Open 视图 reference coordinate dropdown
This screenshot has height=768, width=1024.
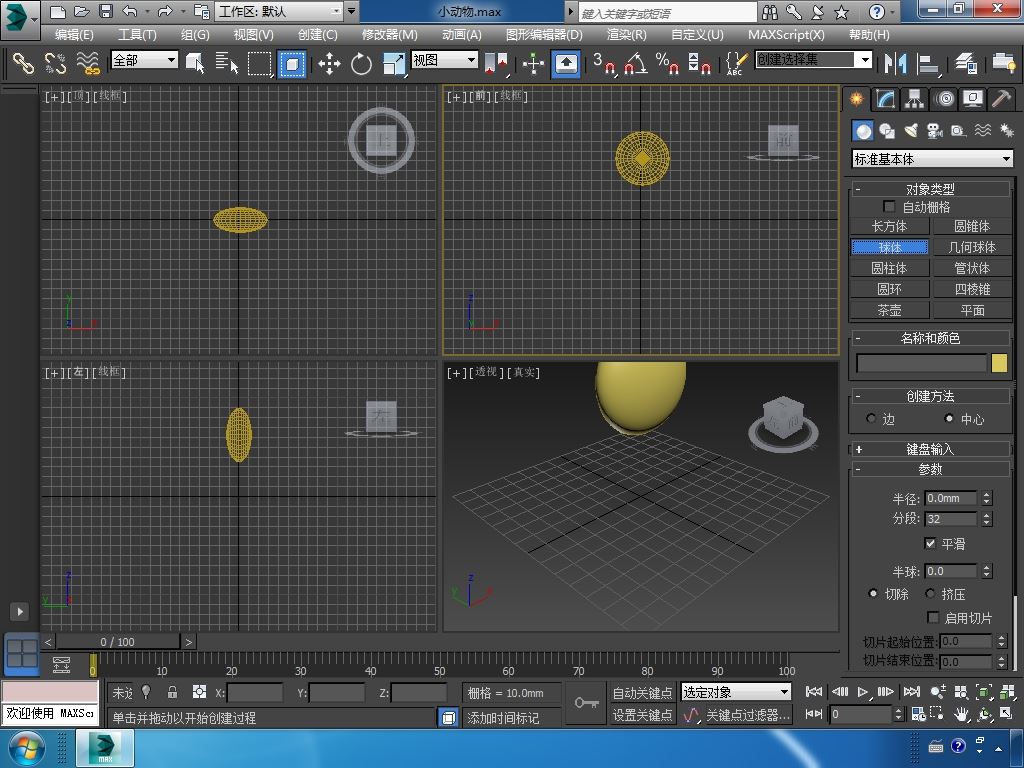pos(444,60)
